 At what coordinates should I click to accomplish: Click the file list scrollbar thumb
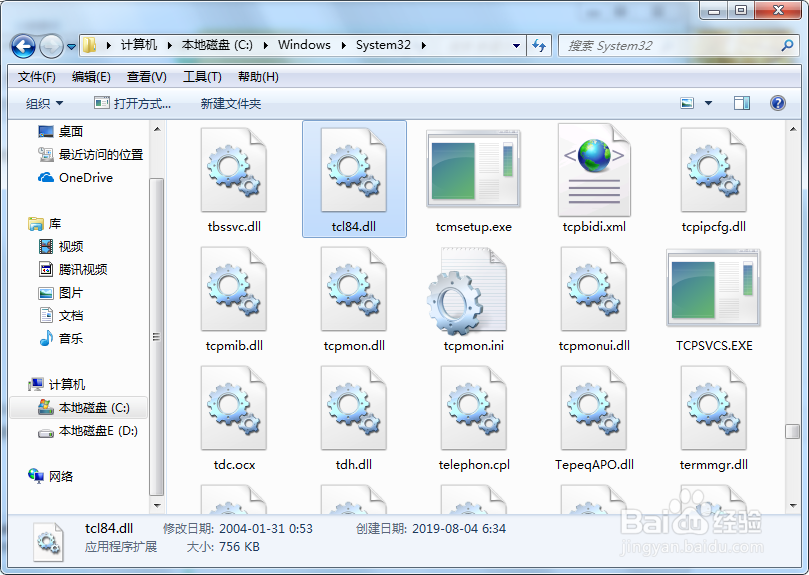pyautogui.click(x=792, y=431)
